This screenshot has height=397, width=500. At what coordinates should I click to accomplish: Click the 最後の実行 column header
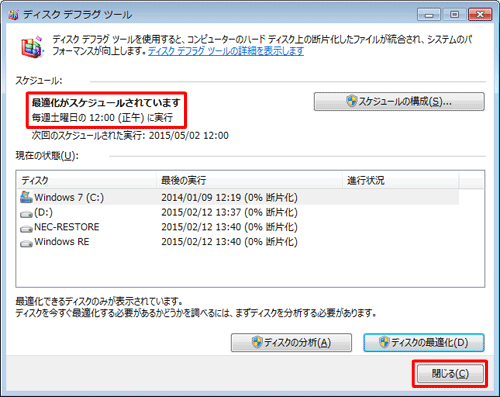(250, 180)
